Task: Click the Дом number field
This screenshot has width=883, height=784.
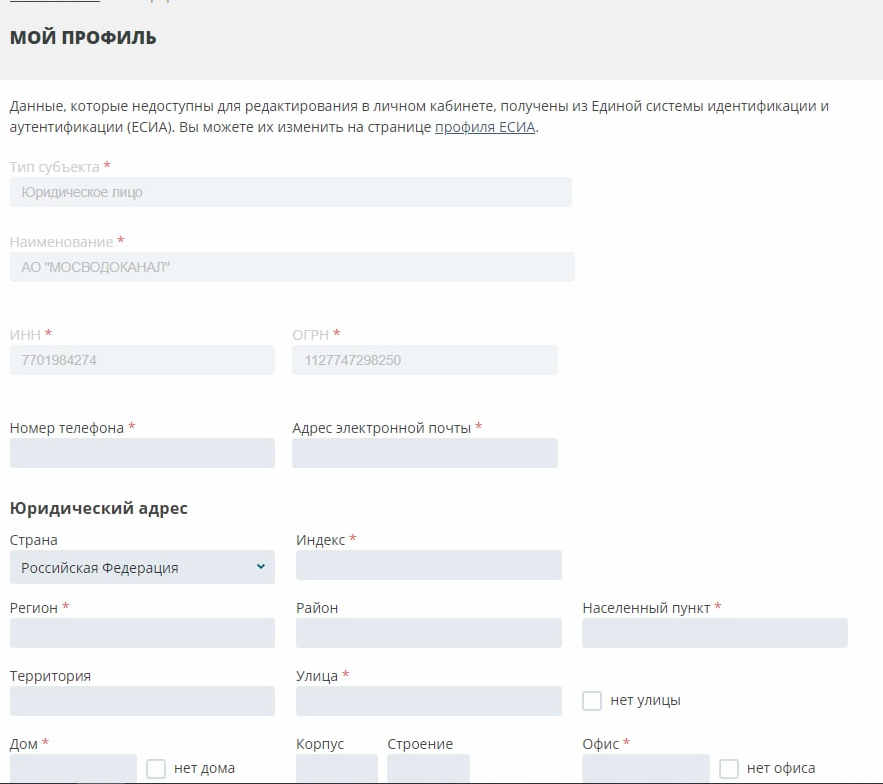Action: point(73,768)
